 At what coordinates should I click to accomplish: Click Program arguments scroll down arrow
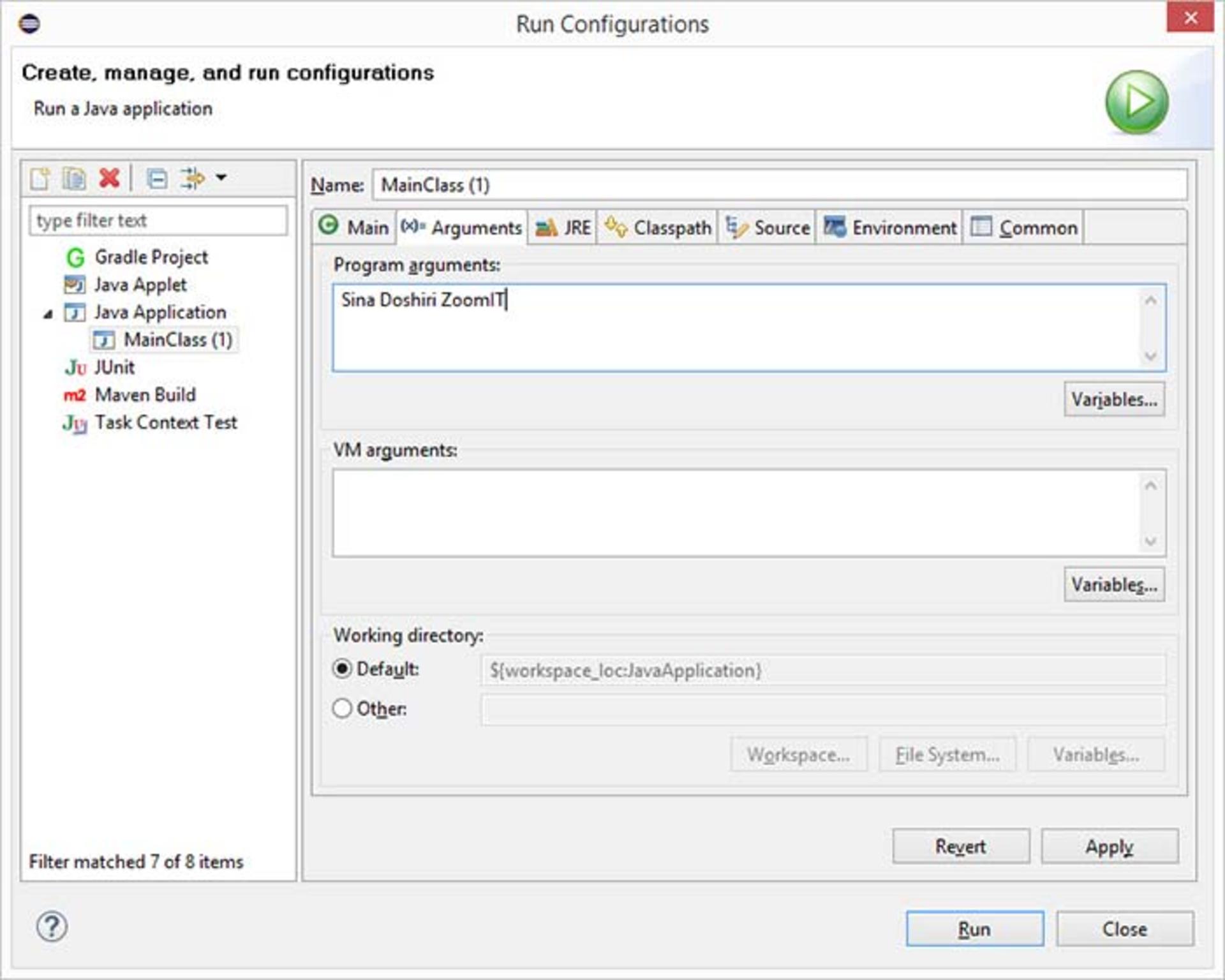(x=1151, y=356)
